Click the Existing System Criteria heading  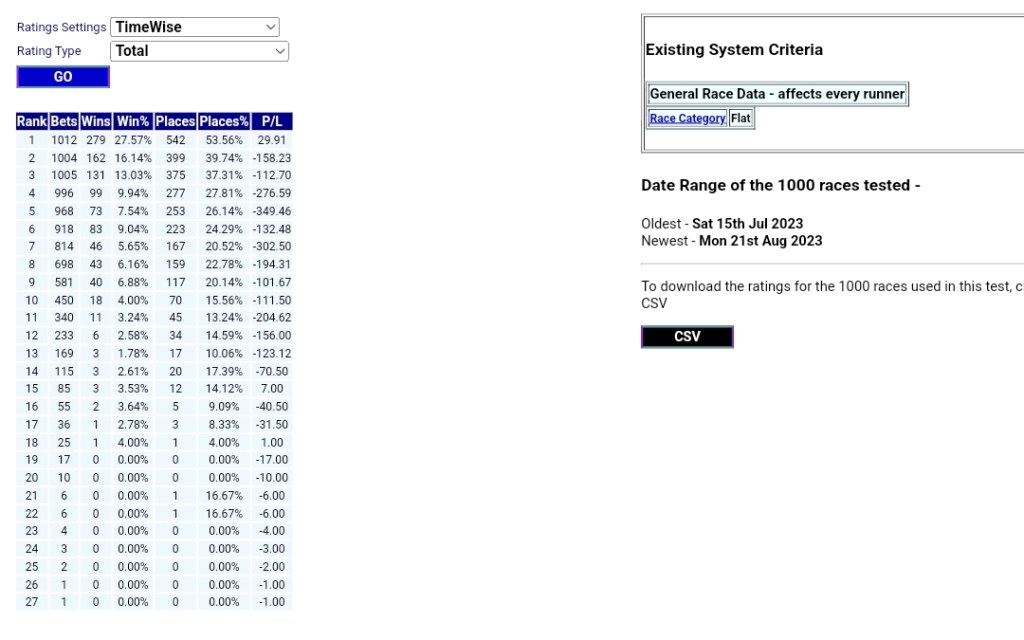tap(734, 50)
